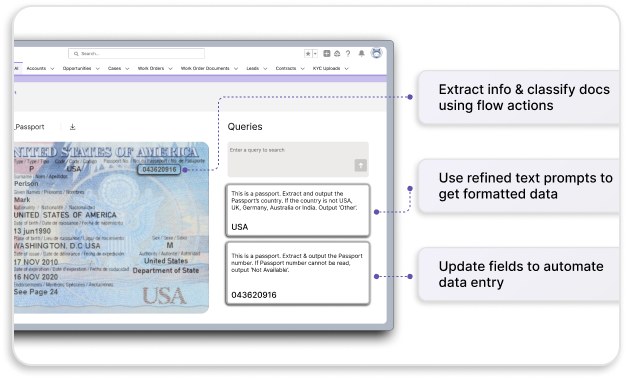This screenshot has height=379, width=627.
Task: Click 'Department of State' on the passport
Action: [x=166, y=271]
